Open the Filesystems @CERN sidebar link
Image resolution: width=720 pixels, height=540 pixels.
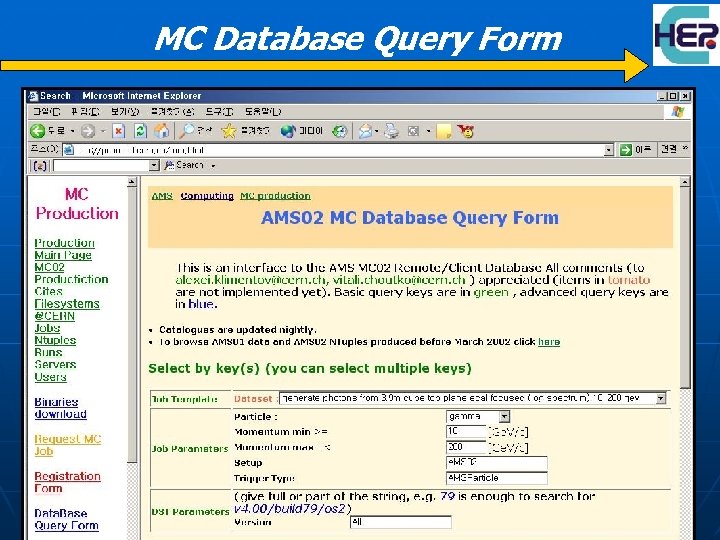(x=67, y=310)
